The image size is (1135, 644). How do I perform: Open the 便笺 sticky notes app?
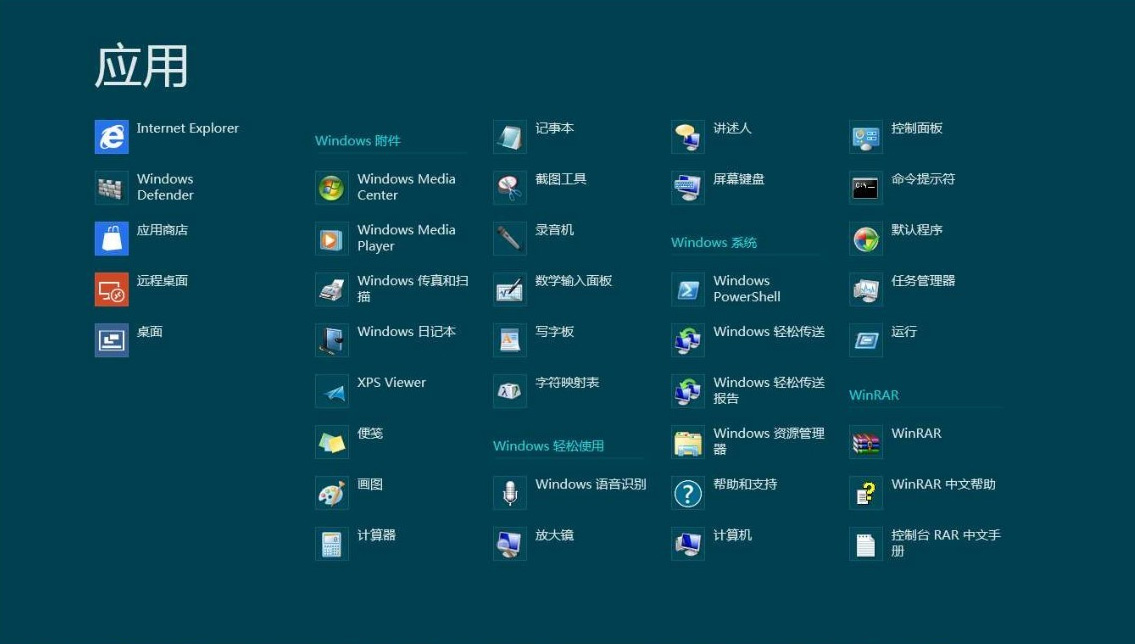point(332,442)
